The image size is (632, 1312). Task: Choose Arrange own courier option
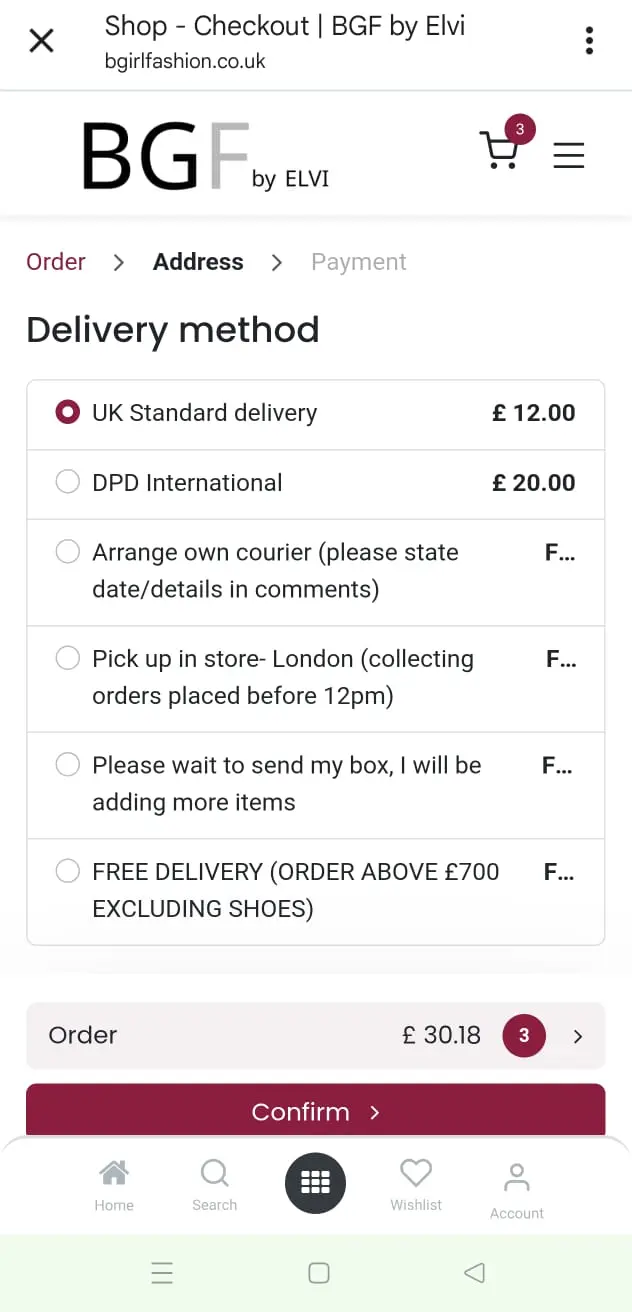68,552
